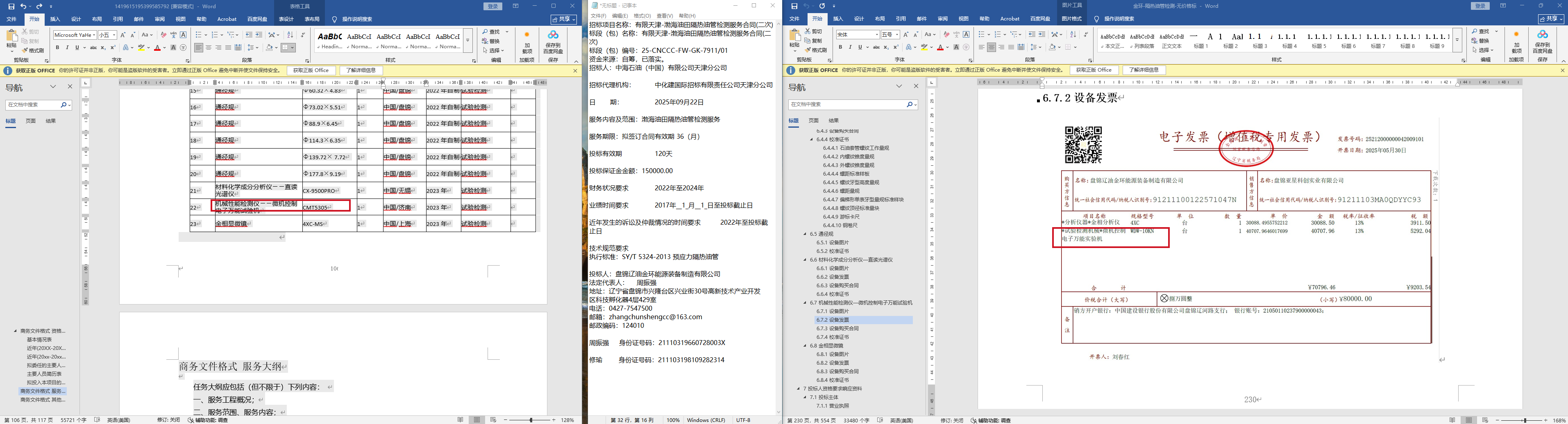Screen dimensions: 1568x424
Task: Undo the last action in the compatibility-mode Word window
Action: (23, 6)
